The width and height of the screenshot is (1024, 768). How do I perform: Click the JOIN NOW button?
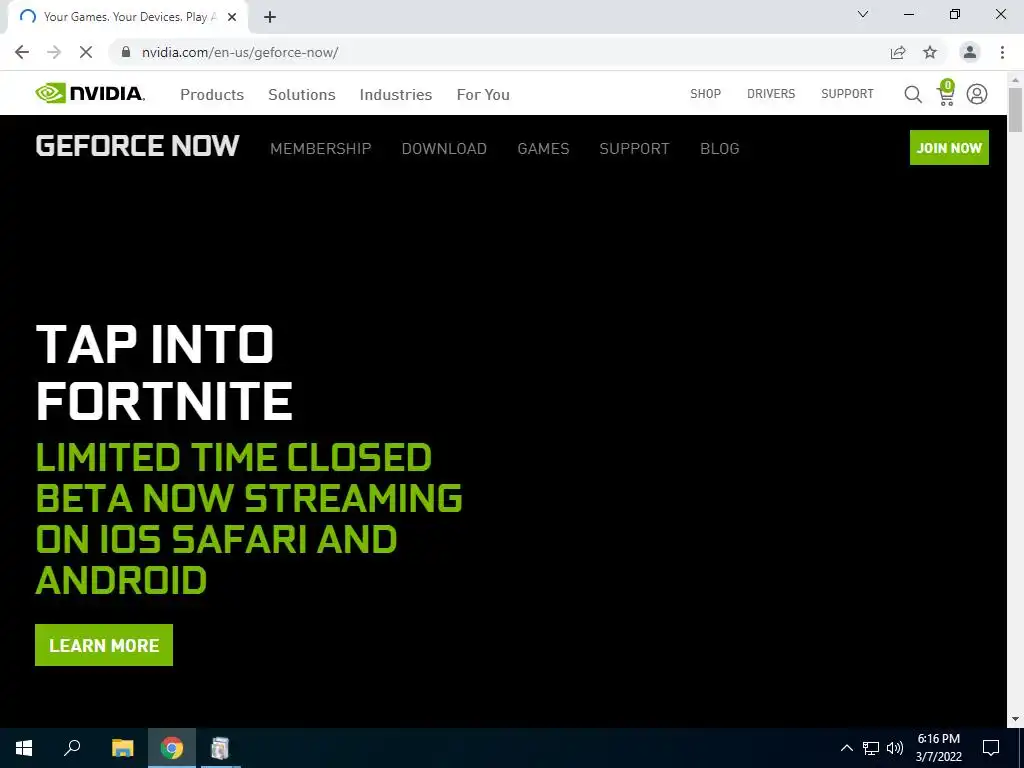tap(949, 148)
